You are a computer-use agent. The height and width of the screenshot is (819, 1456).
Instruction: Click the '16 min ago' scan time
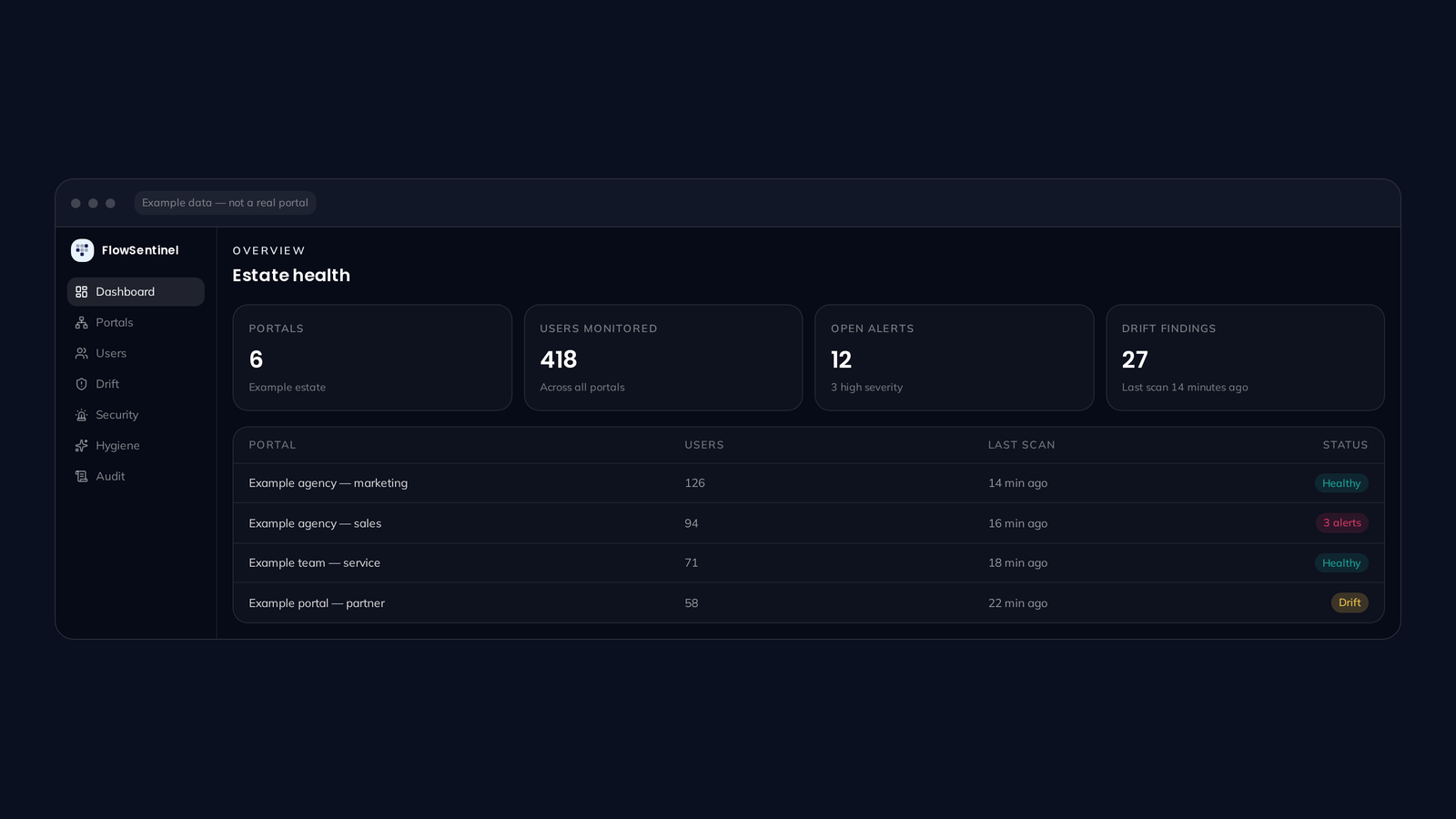1017,523
